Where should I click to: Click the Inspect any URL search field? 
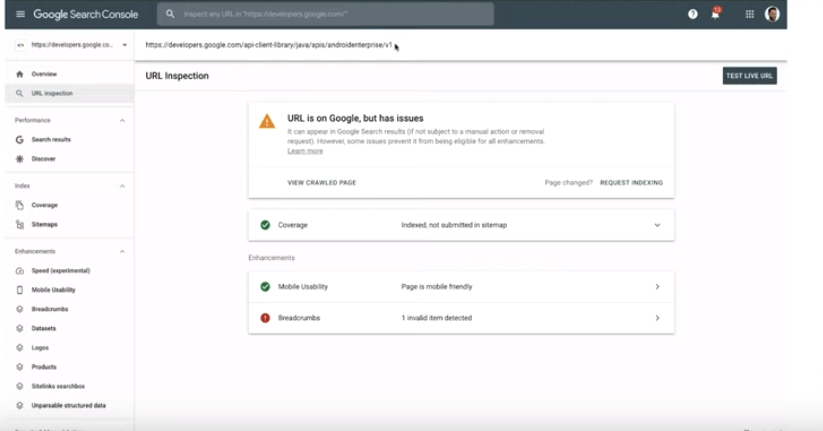(x=325, y=14)
